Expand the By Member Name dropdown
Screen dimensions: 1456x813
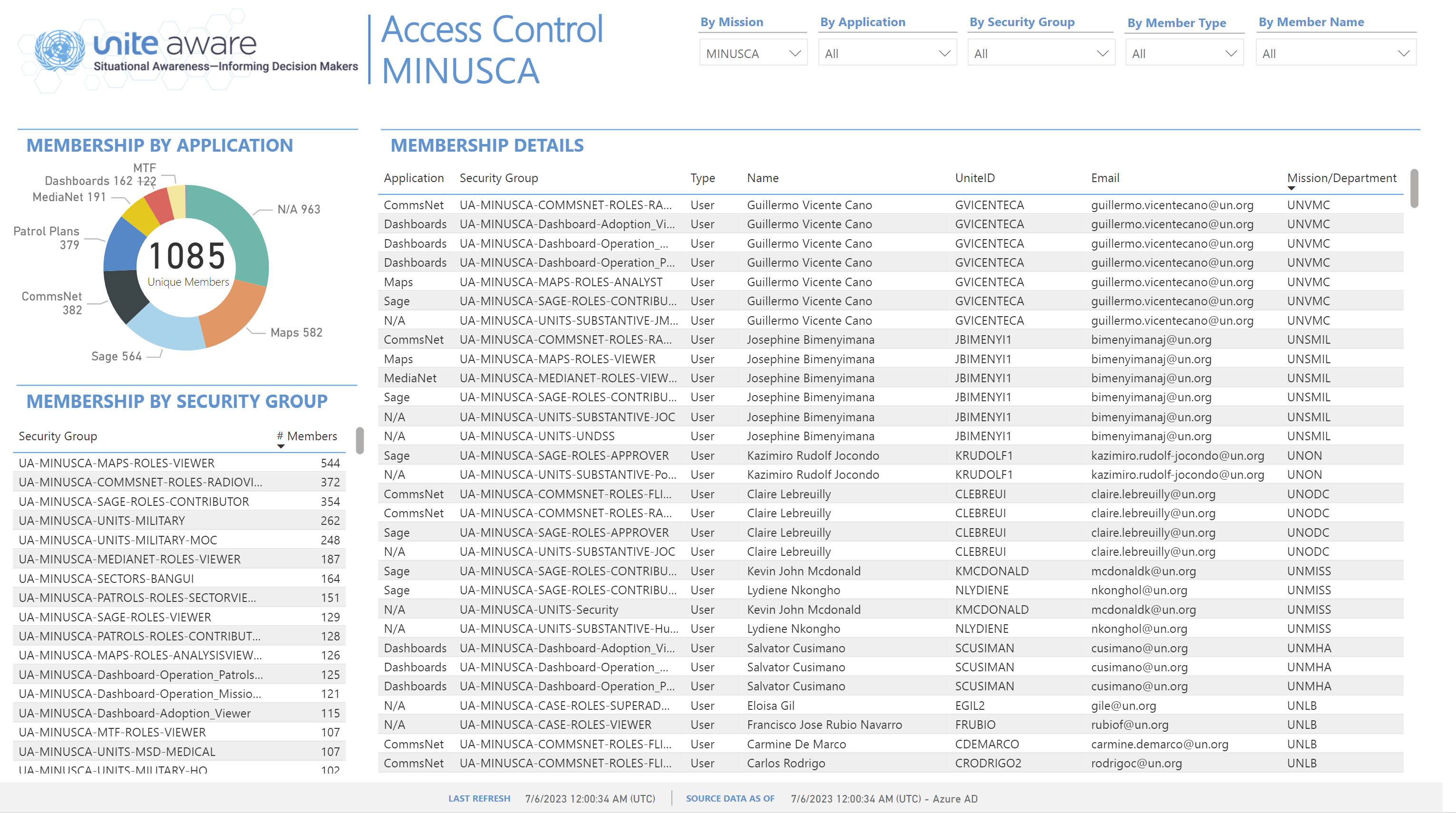tap(1336, 53)
